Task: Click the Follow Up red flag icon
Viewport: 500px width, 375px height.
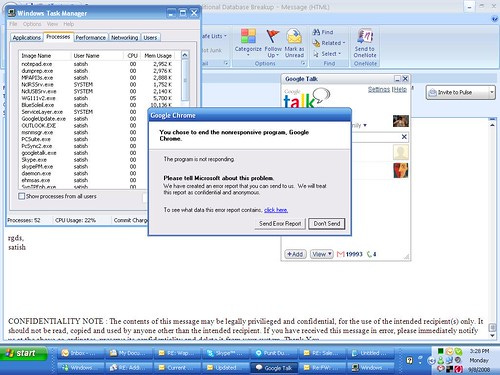Action: (x=273, y=36)
